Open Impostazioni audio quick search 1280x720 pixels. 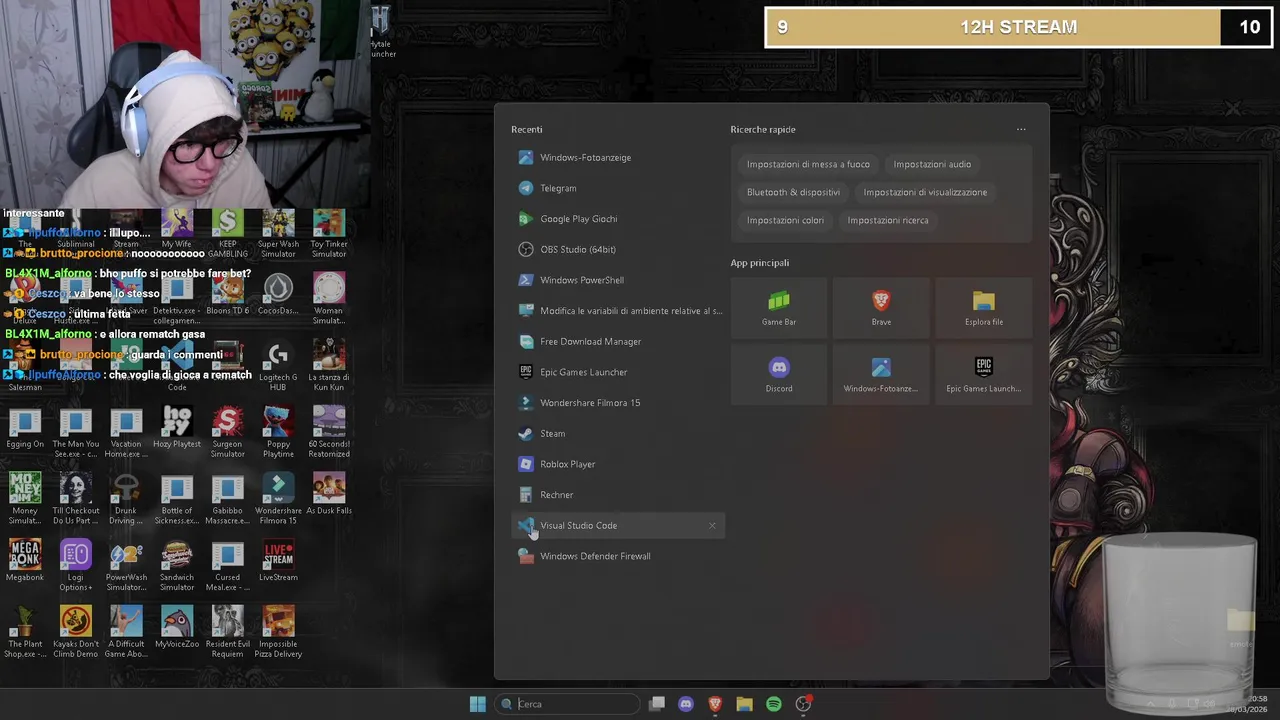(932, 164)
